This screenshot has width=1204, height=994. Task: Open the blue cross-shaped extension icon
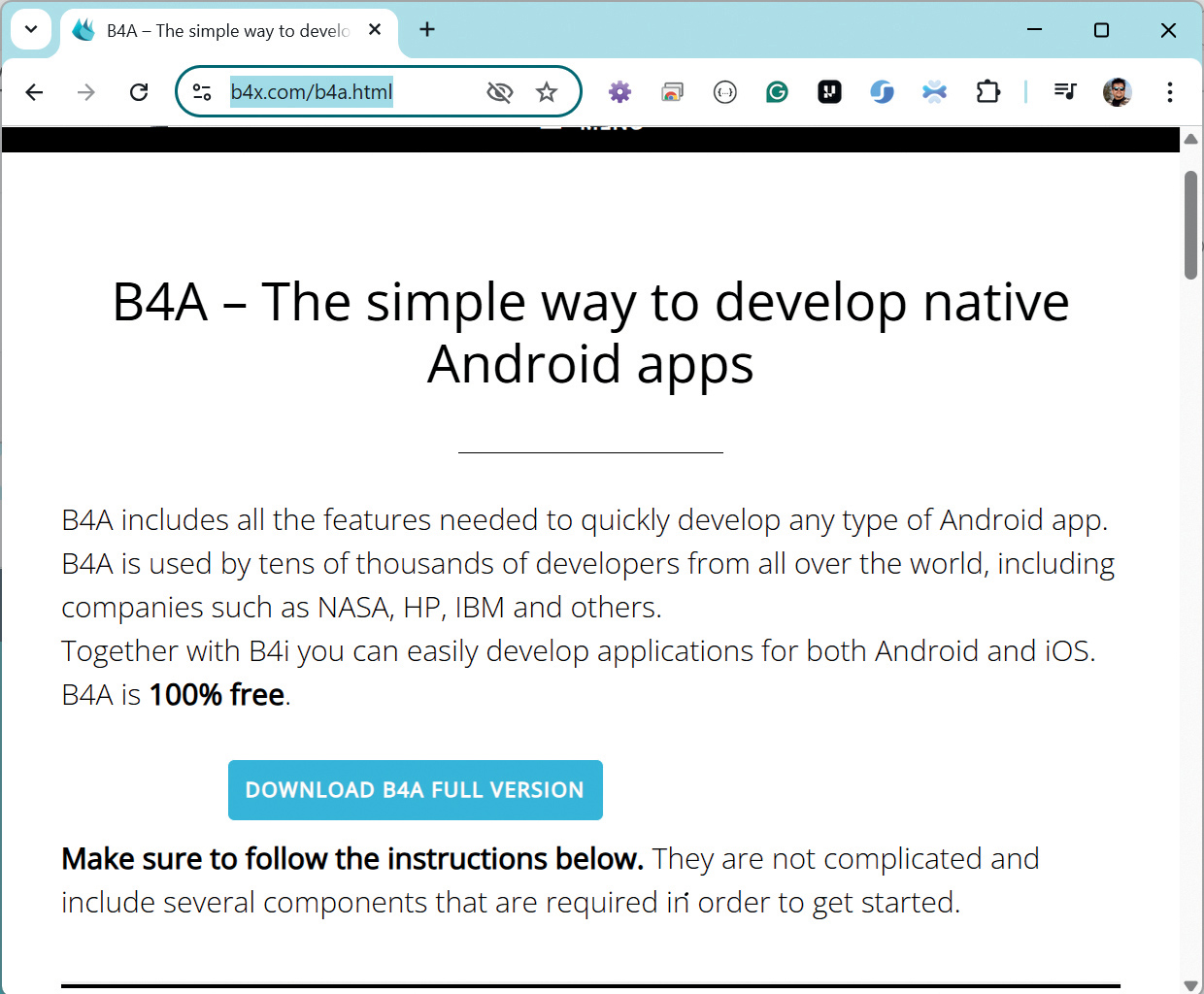pos(934,92)
